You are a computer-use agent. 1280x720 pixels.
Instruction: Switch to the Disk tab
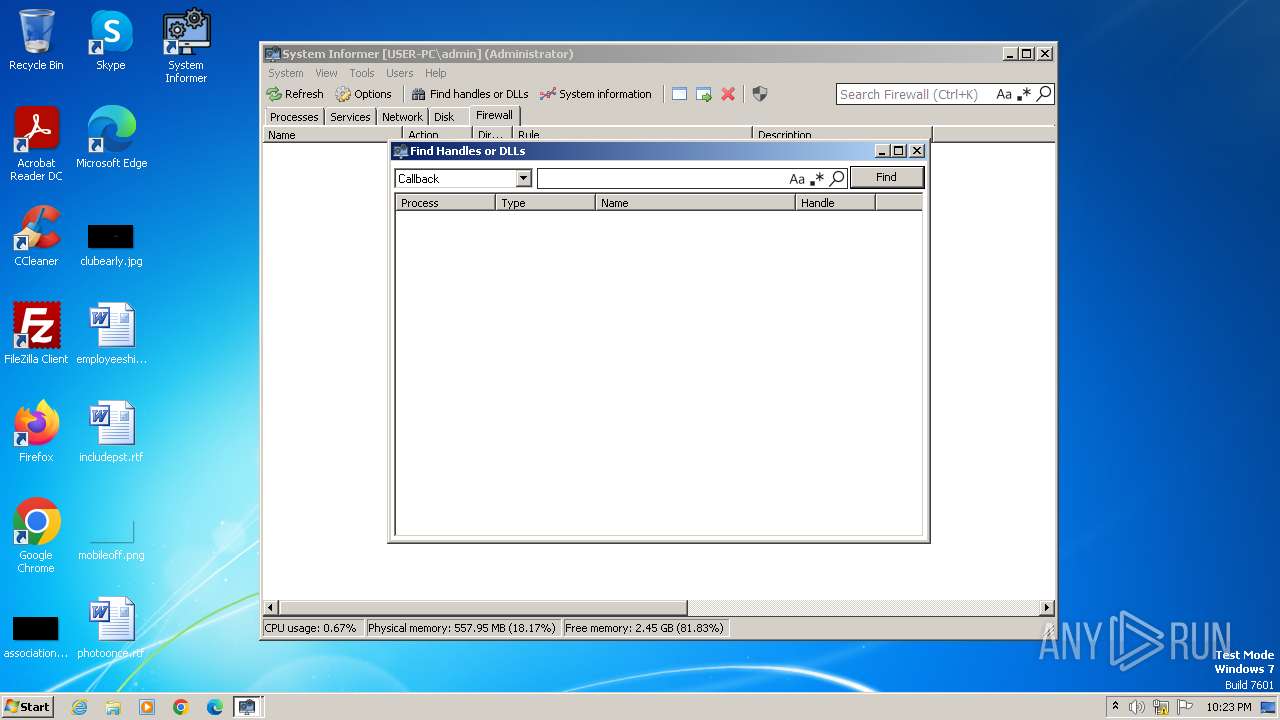[x=444, y=117]
